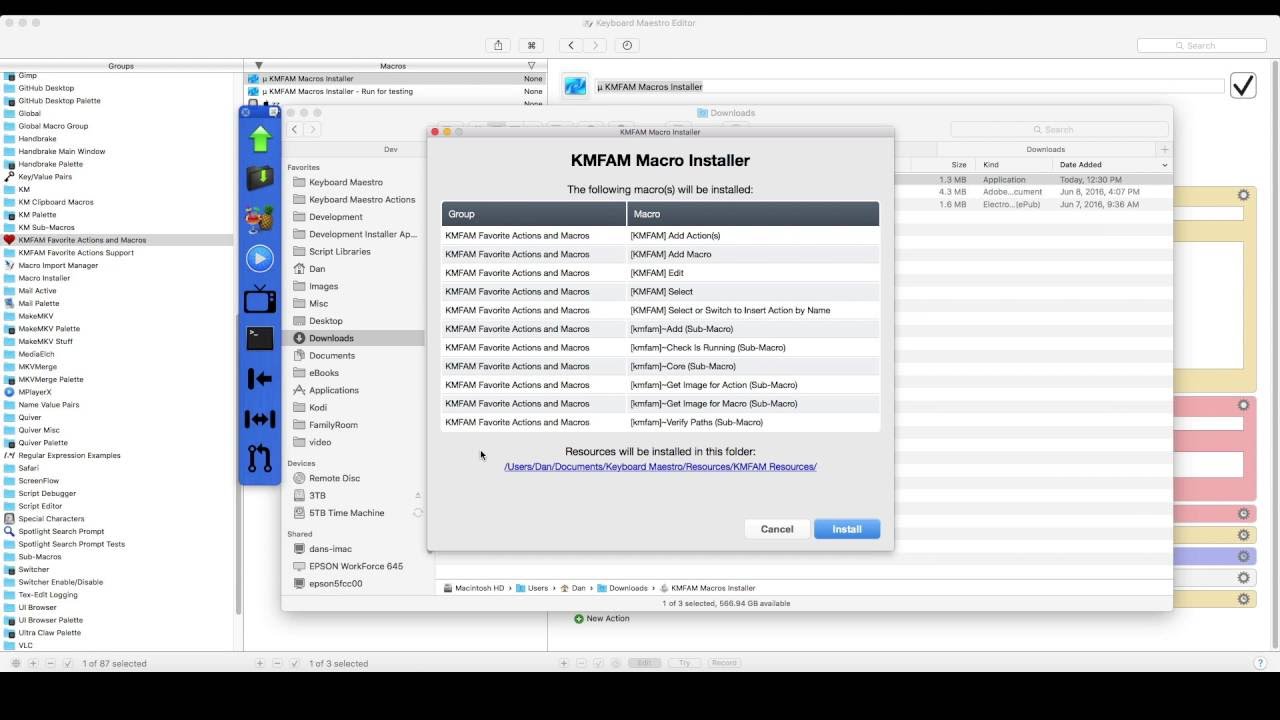Toggle the large macro enabled checkmark
The image size is (1280, 720).
(x=1243, y=86)
